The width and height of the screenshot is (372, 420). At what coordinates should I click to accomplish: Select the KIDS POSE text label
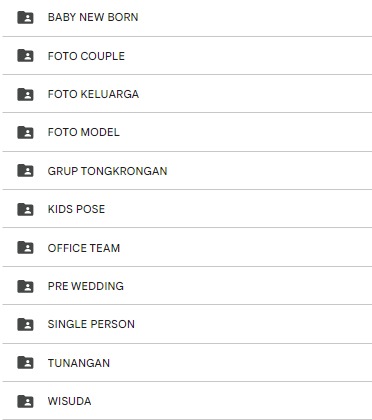click(x=76, y=209)
